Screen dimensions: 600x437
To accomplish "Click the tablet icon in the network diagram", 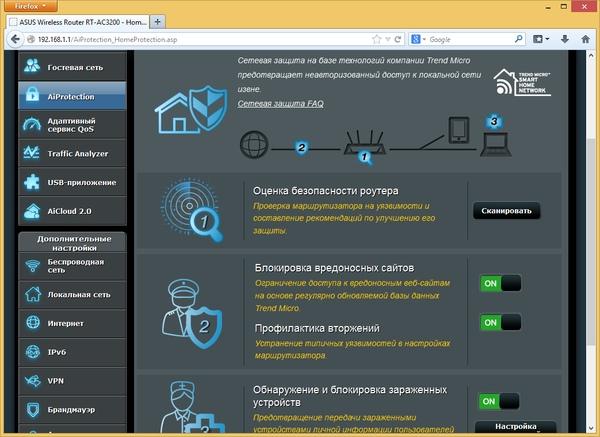I will coord(459,130).
